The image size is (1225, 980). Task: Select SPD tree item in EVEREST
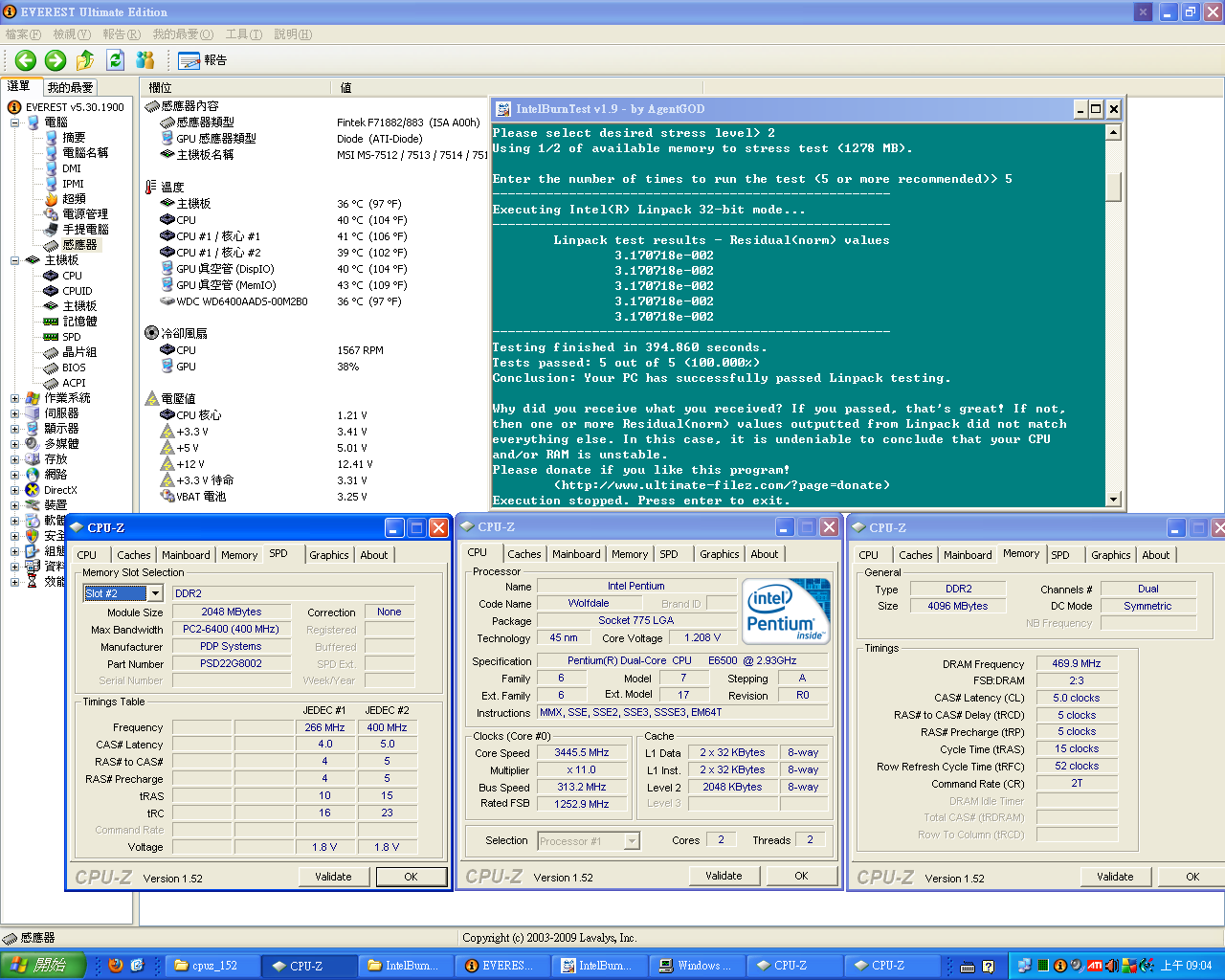click(x=72, y=337)
